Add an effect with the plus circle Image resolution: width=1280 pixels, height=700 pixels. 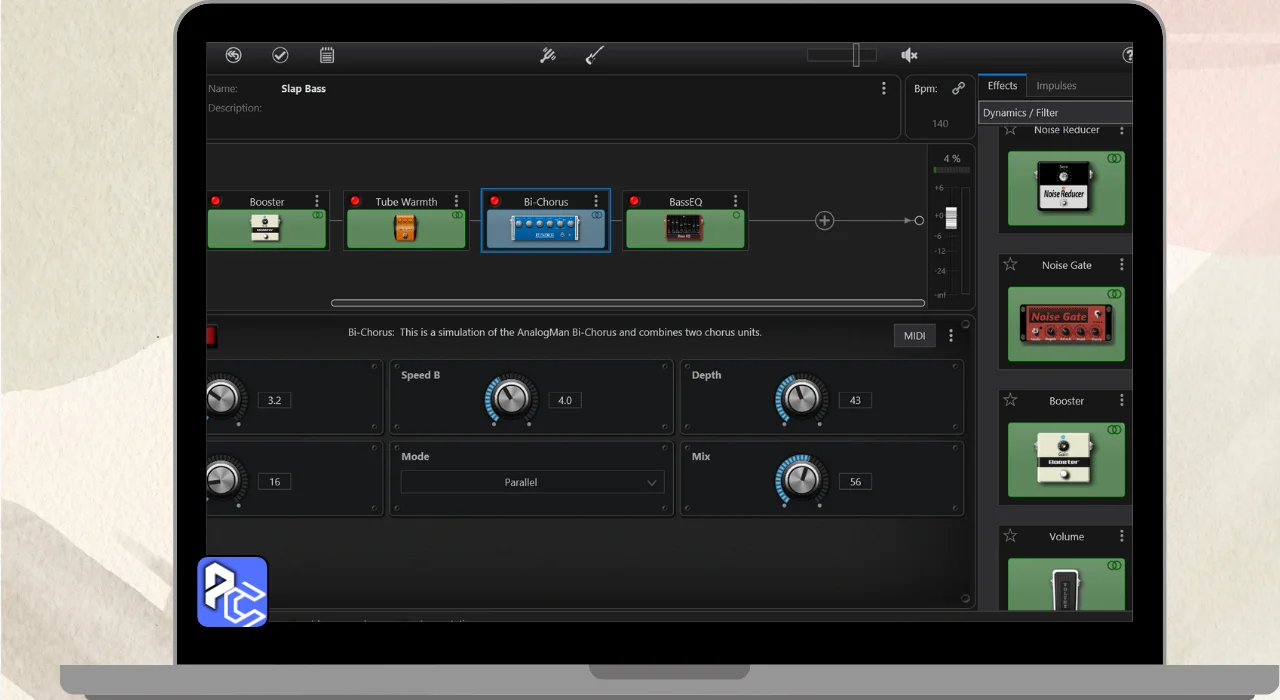[x=824, y=221]
